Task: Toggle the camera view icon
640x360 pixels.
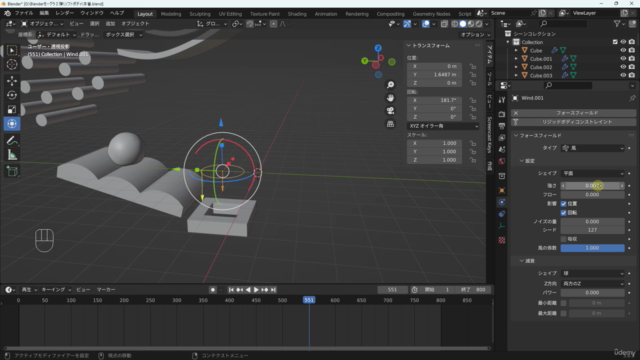Action: 391,111
